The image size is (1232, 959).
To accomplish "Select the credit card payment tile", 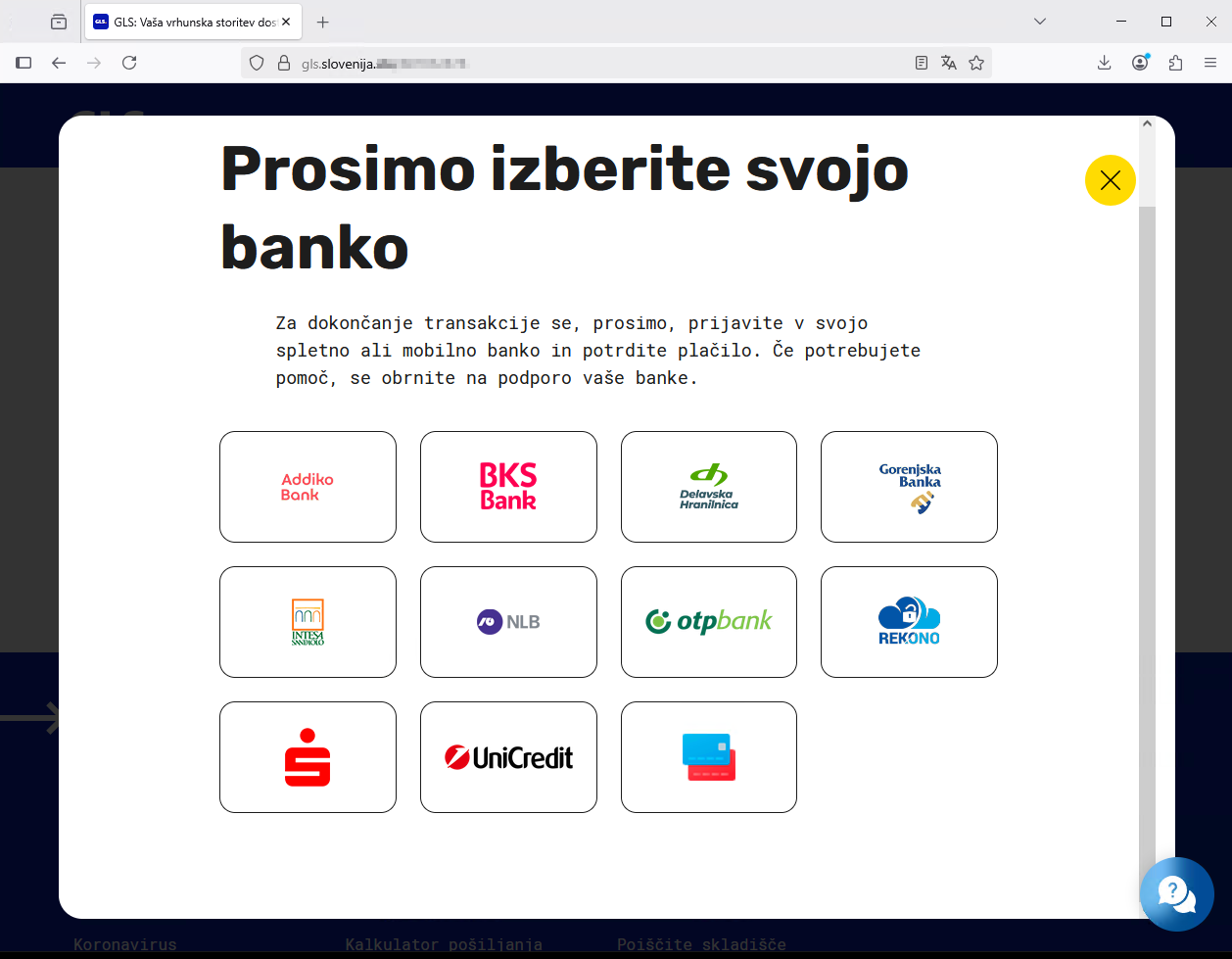I will [x=709, y=757].
